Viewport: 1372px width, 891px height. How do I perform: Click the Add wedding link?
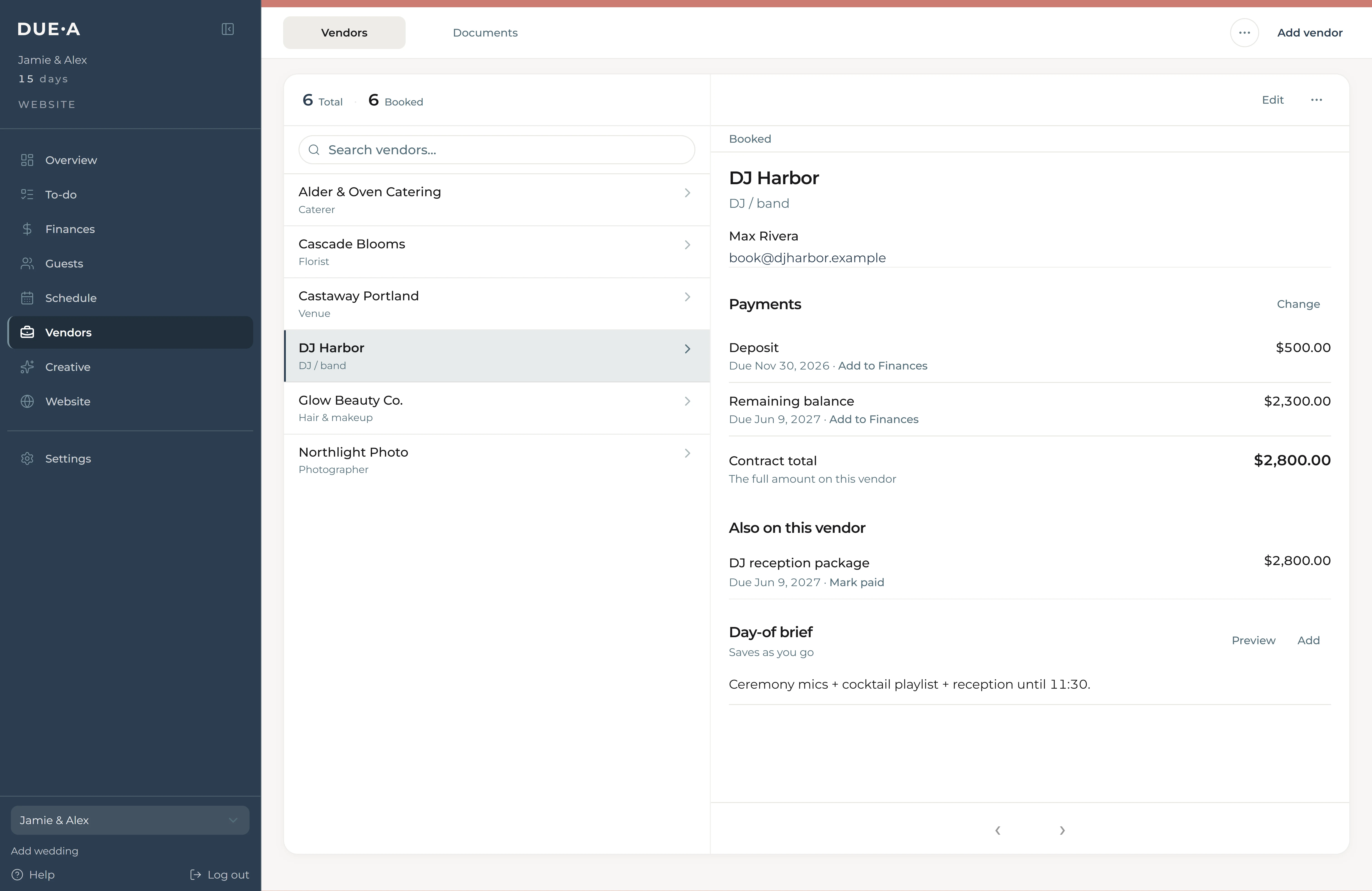[44, 851]
